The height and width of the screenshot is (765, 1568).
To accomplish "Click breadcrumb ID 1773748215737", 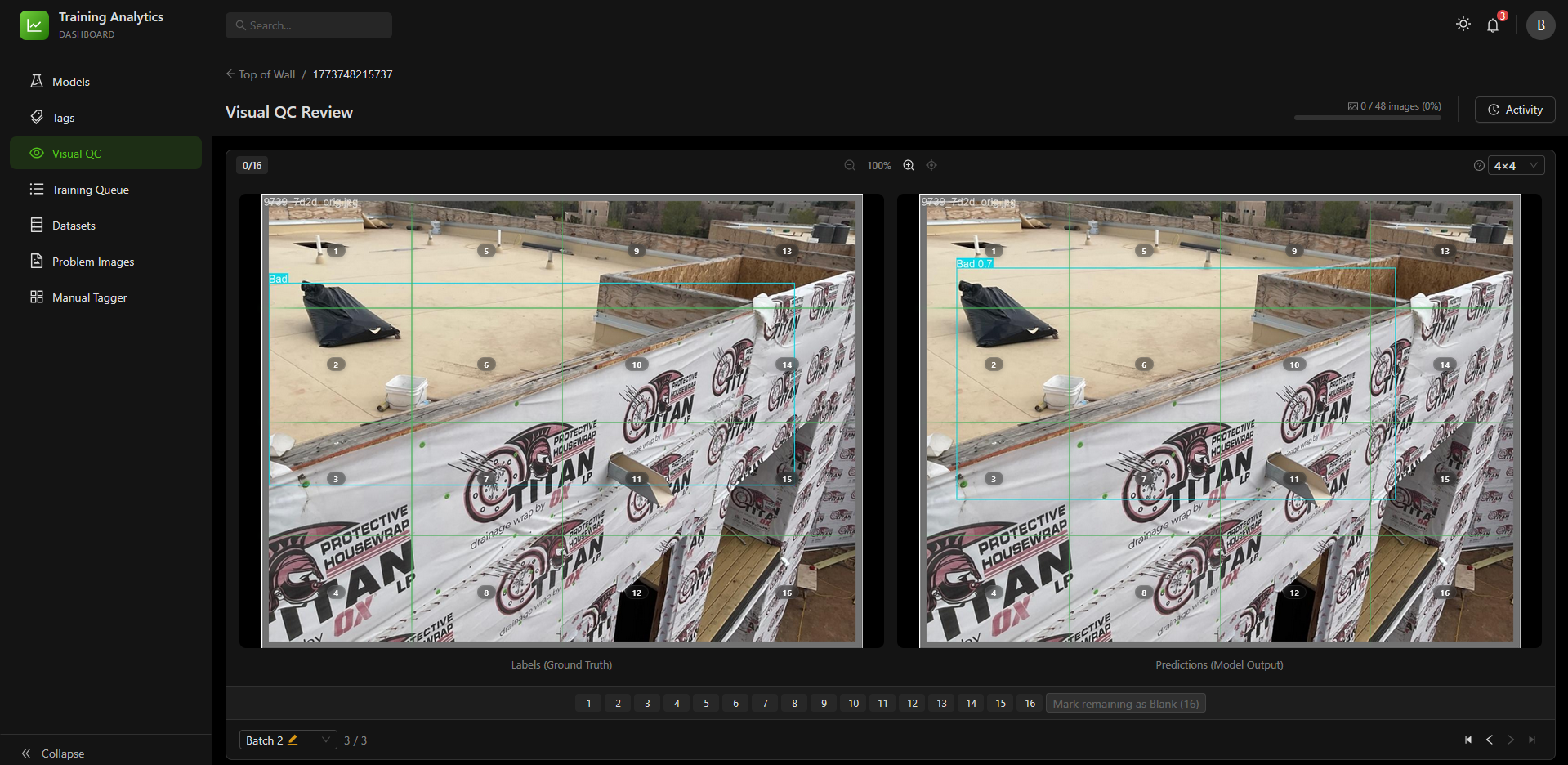I will [353, 74].
